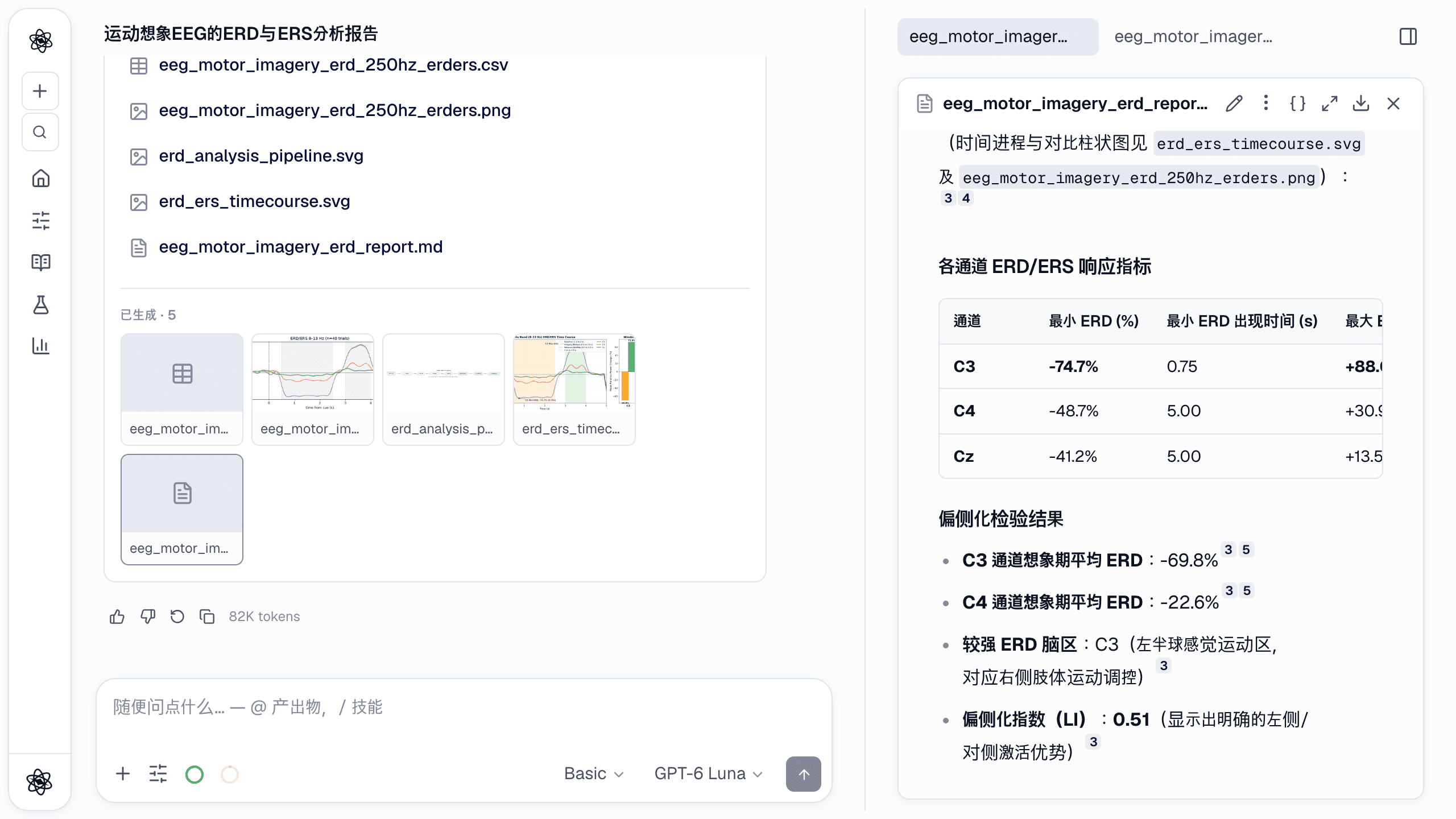The height and width of the screenshot is (819, 1456).
Task: Go to home via the house icon
Action: click(x=40, y=179)
